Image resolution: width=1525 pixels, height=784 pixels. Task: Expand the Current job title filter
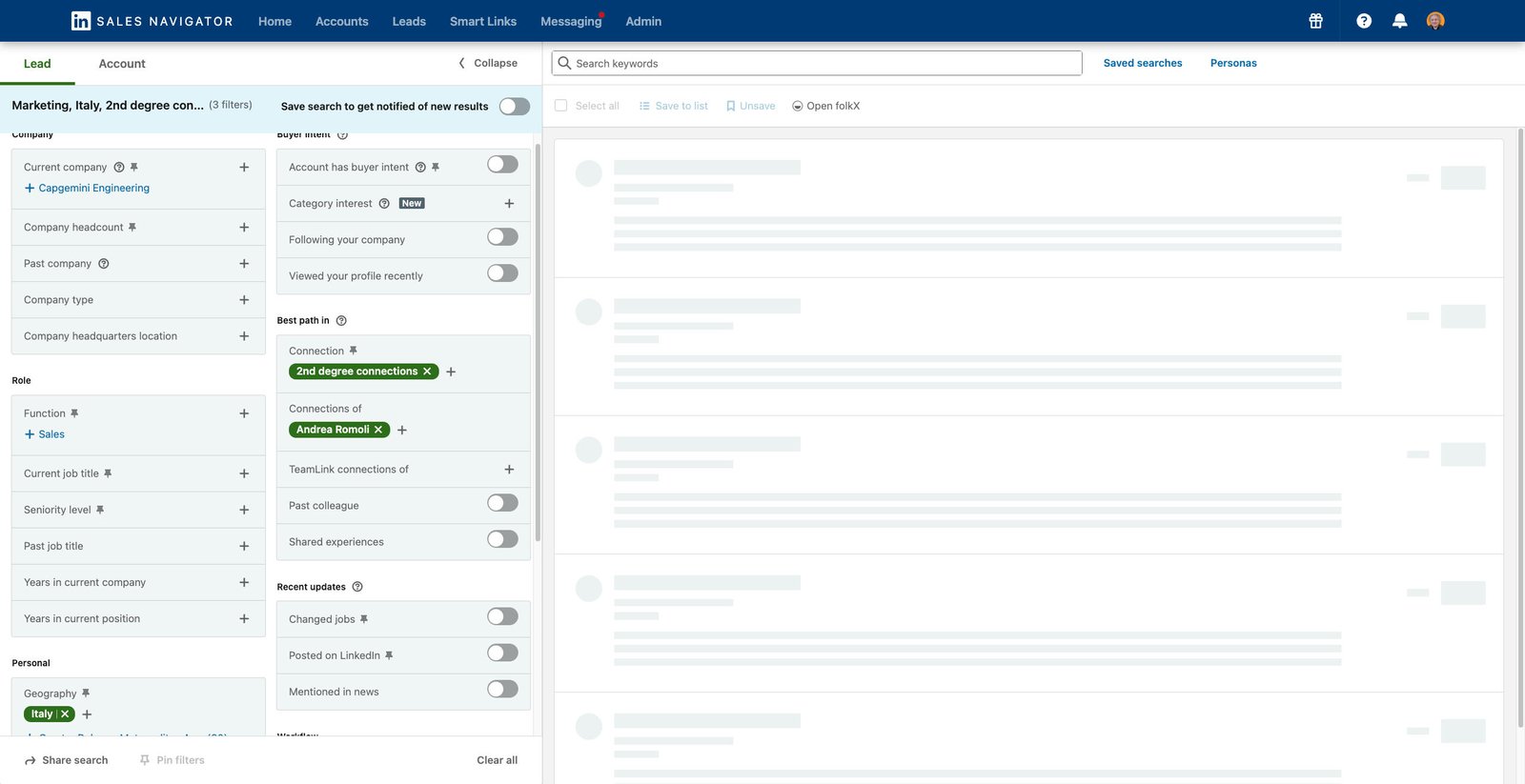point(244,473)
